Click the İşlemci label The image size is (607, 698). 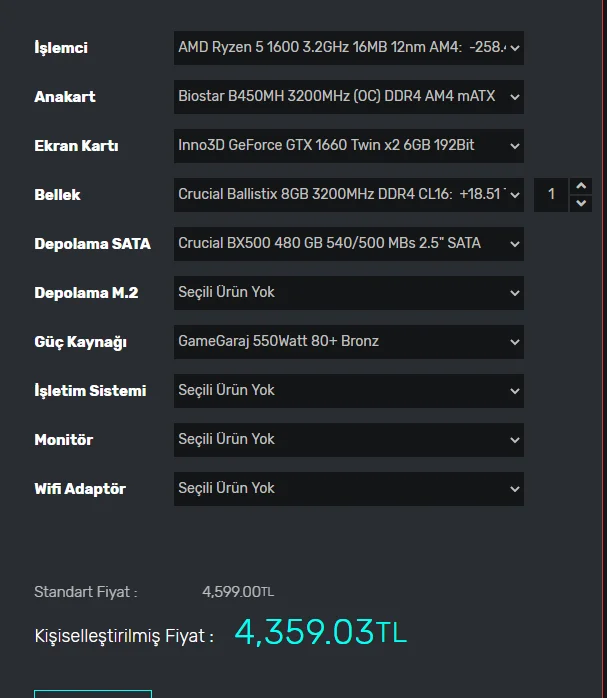coord(61,48)
